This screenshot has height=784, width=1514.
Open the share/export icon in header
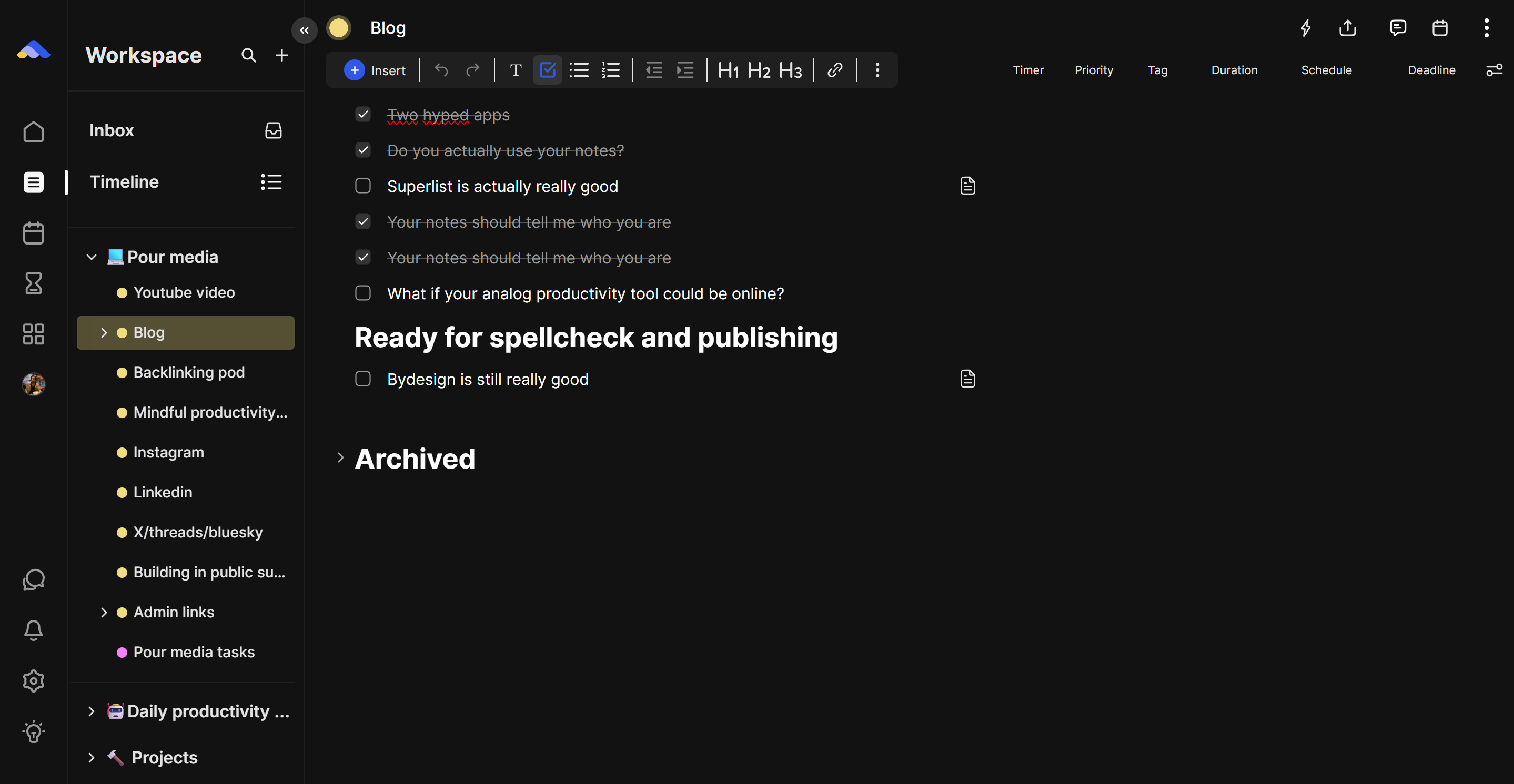pos(1347,27)
